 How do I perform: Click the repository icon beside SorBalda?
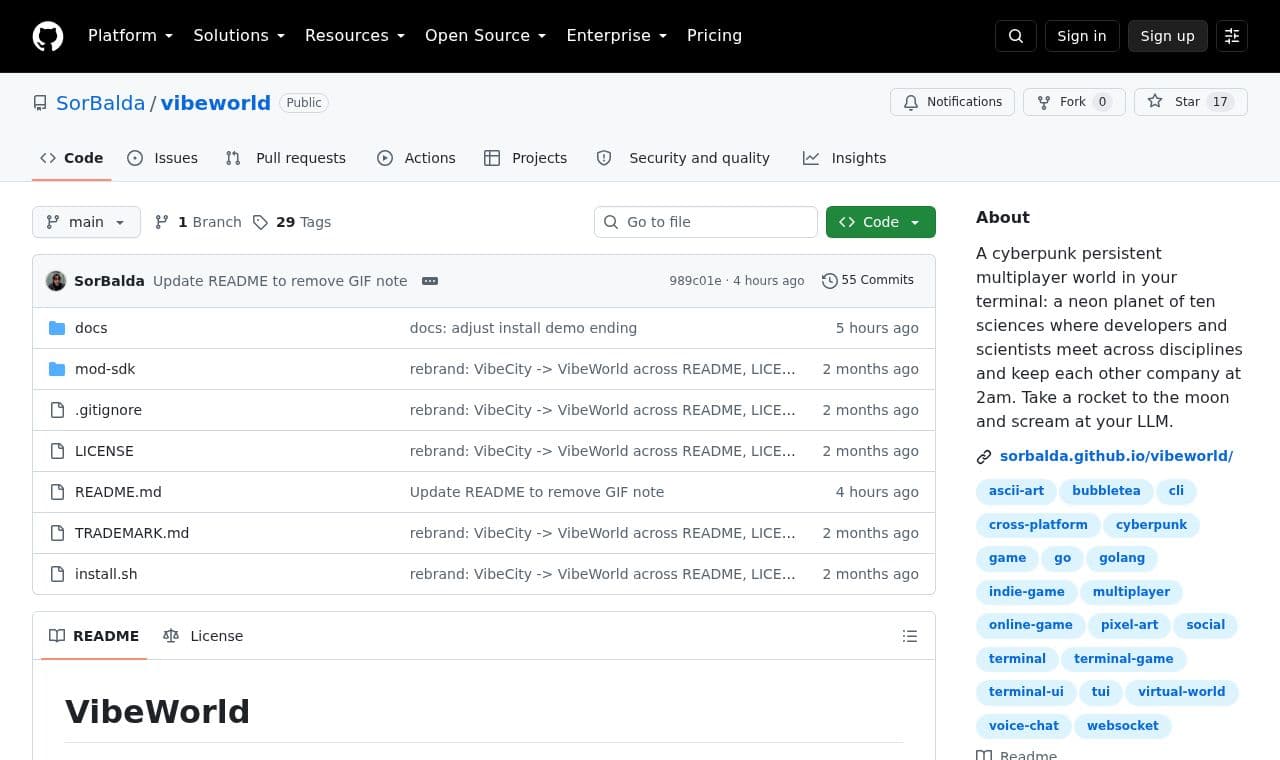click(40, 103)
